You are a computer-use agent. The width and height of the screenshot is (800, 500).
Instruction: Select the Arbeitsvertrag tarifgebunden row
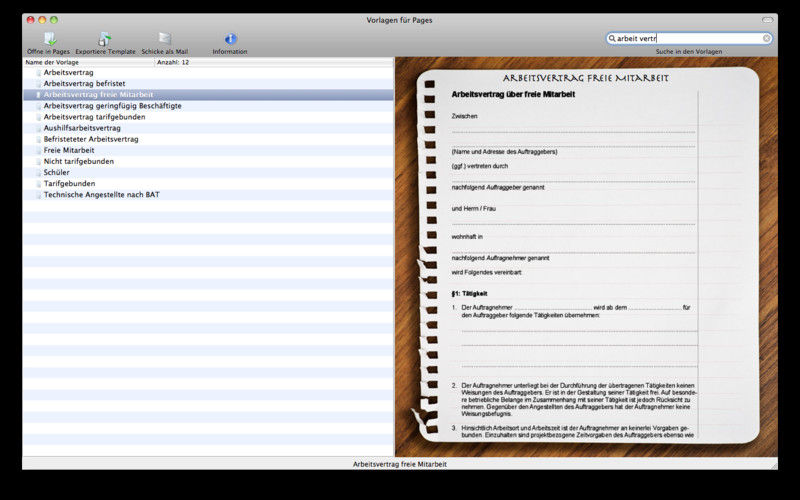point(208,117)
